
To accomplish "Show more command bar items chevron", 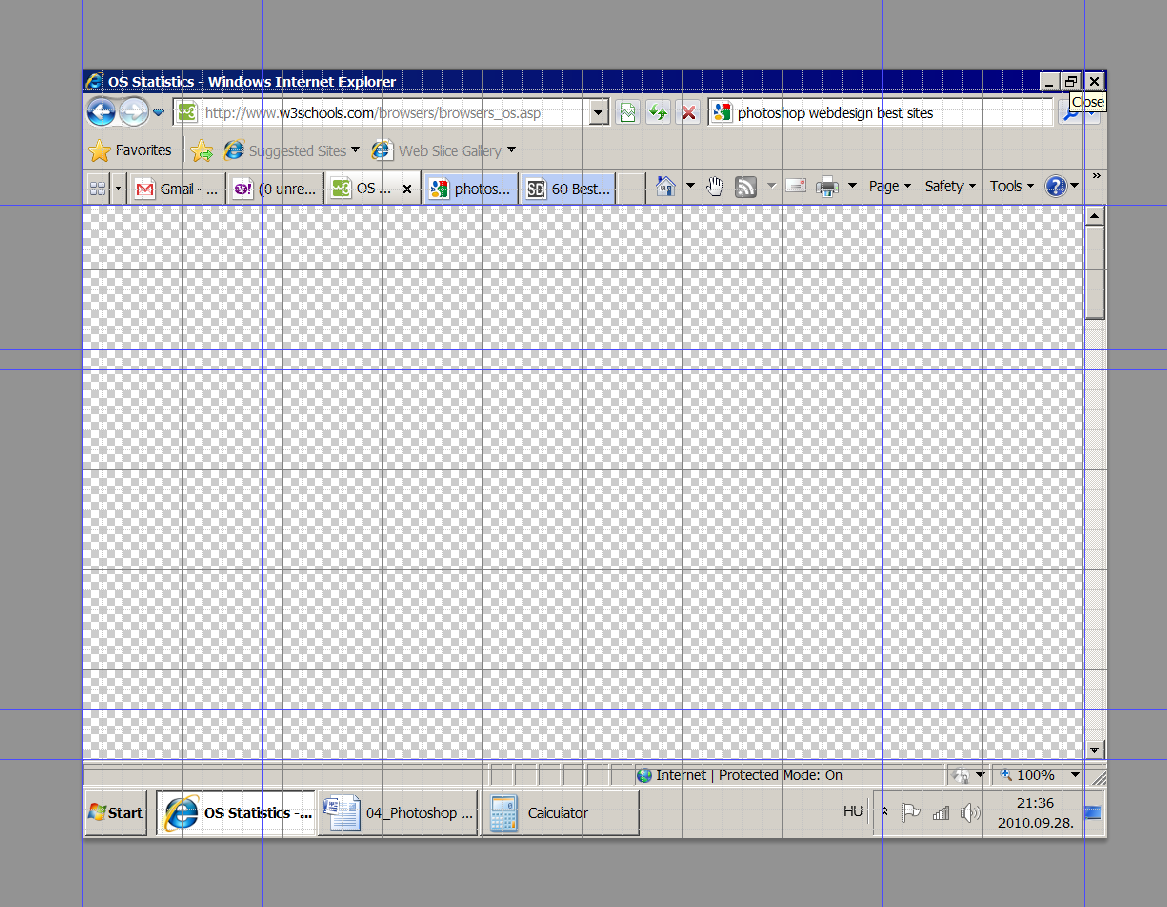I will (1096, 176).
